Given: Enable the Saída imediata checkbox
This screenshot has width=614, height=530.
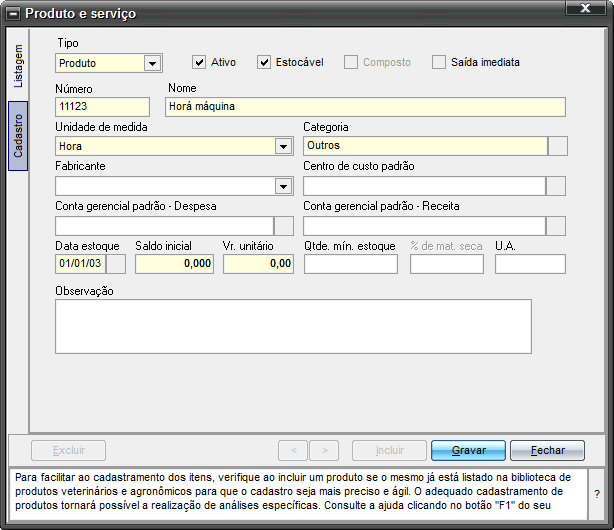Looking at the screenshot, I should 439,62.
